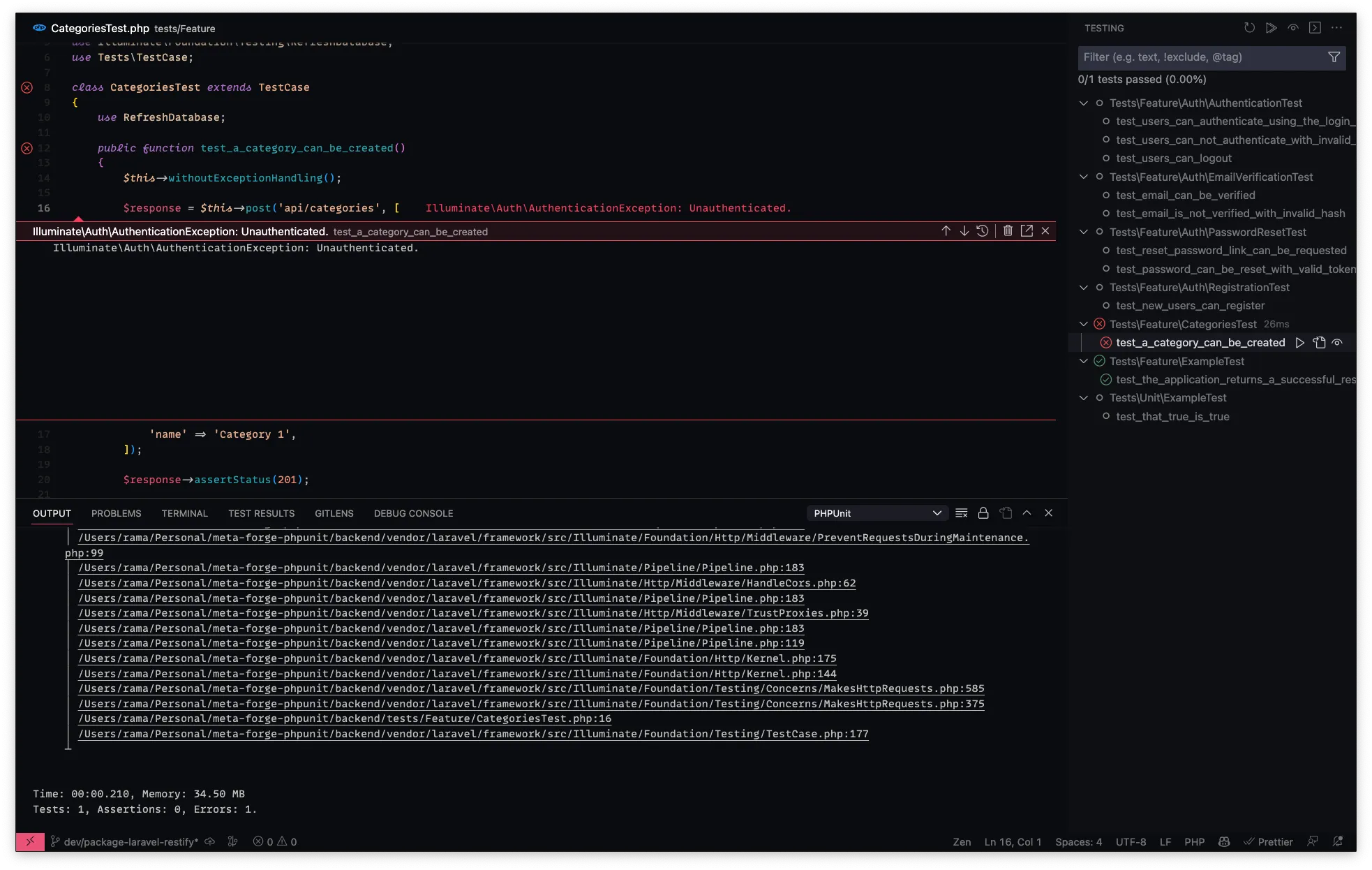Go to previous test failure arrow
Screen dimensions: 1372x870
click(946, 231)
